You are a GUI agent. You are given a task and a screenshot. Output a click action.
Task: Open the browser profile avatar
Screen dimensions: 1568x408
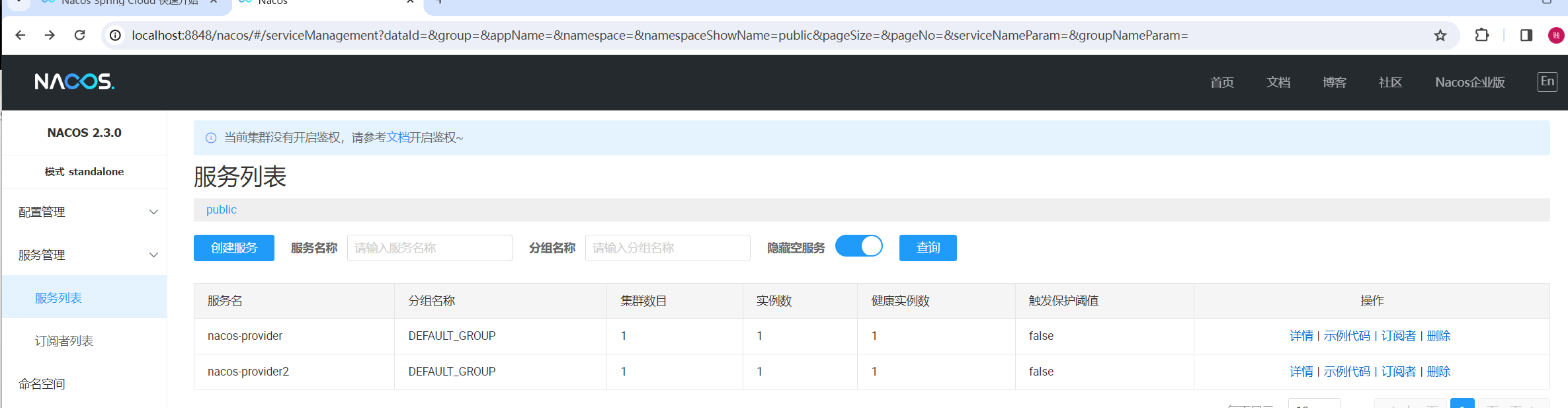click(x=1556, y=35)
